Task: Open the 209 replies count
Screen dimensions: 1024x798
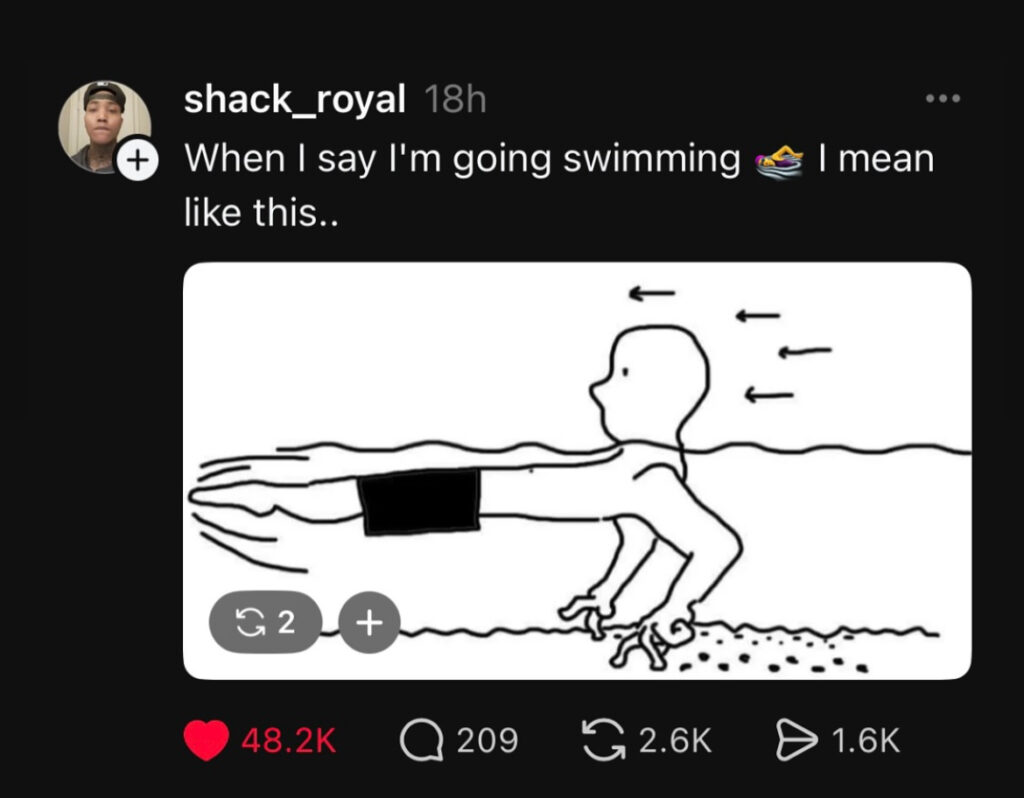Action: 488,741
